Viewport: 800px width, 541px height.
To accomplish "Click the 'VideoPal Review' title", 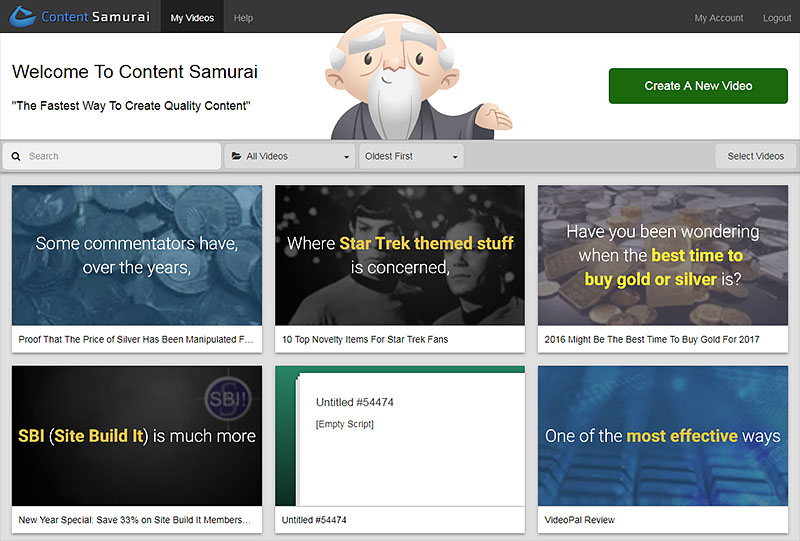I will coord(579,520).
